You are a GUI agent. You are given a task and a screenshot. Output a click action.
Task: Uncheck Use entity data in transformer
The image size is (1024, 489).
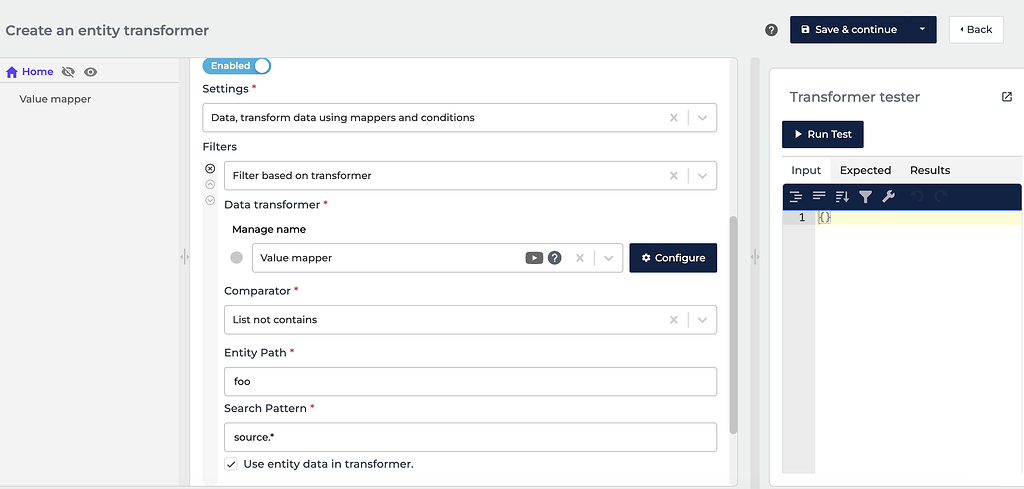pyautogui.click(x=231, y=464)
